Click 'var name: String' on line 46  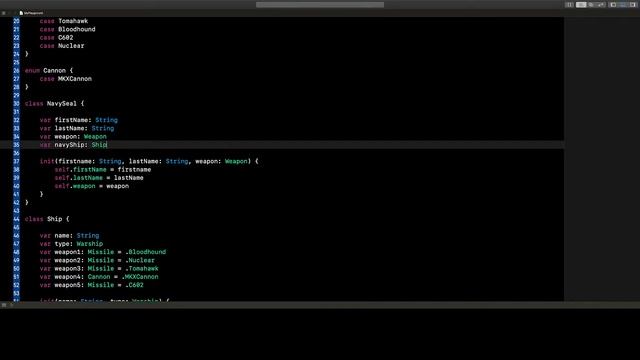coord(69,236)
